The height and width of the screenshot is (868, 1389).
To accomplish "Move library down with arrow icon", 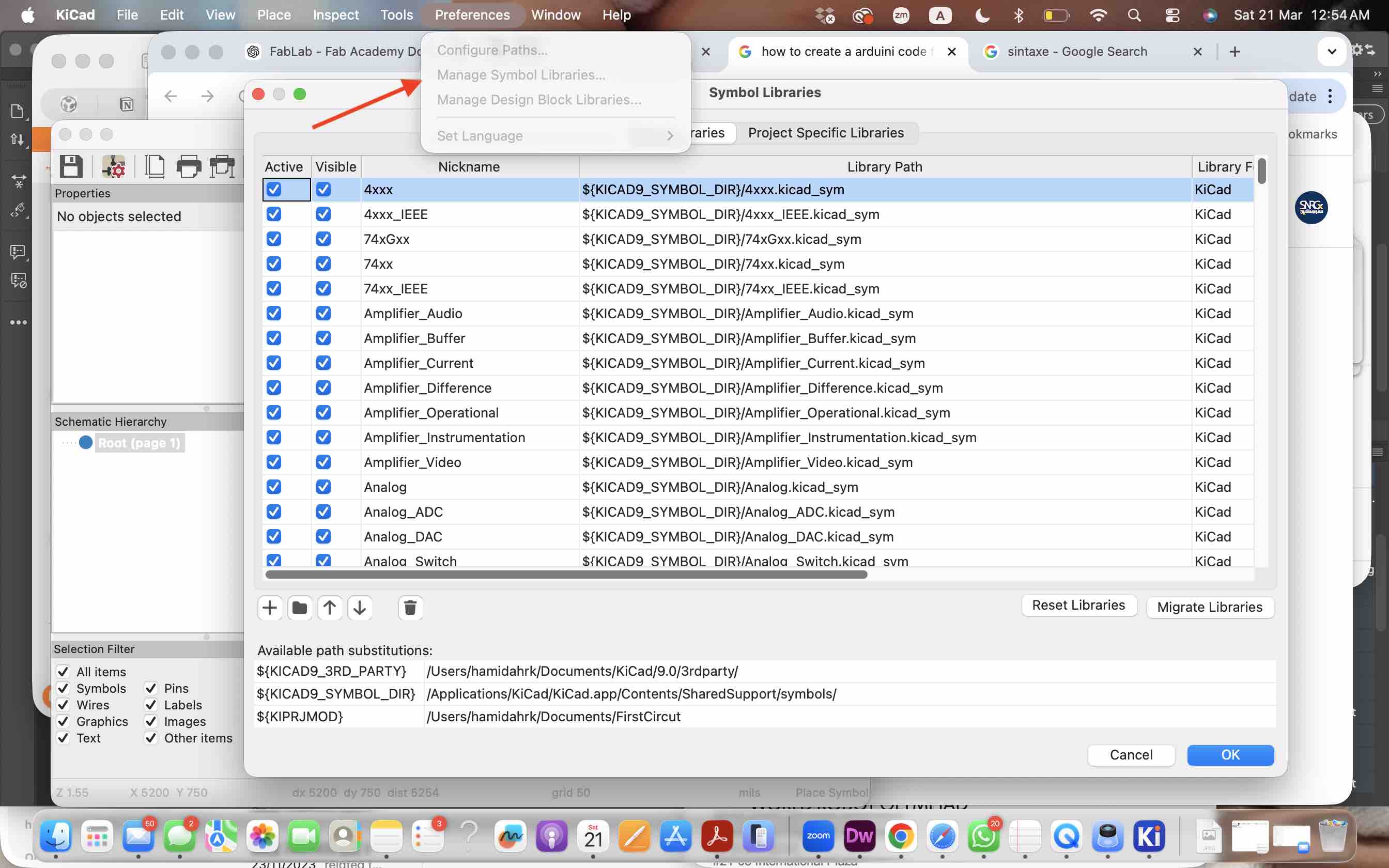I will [x=360, y=608].
